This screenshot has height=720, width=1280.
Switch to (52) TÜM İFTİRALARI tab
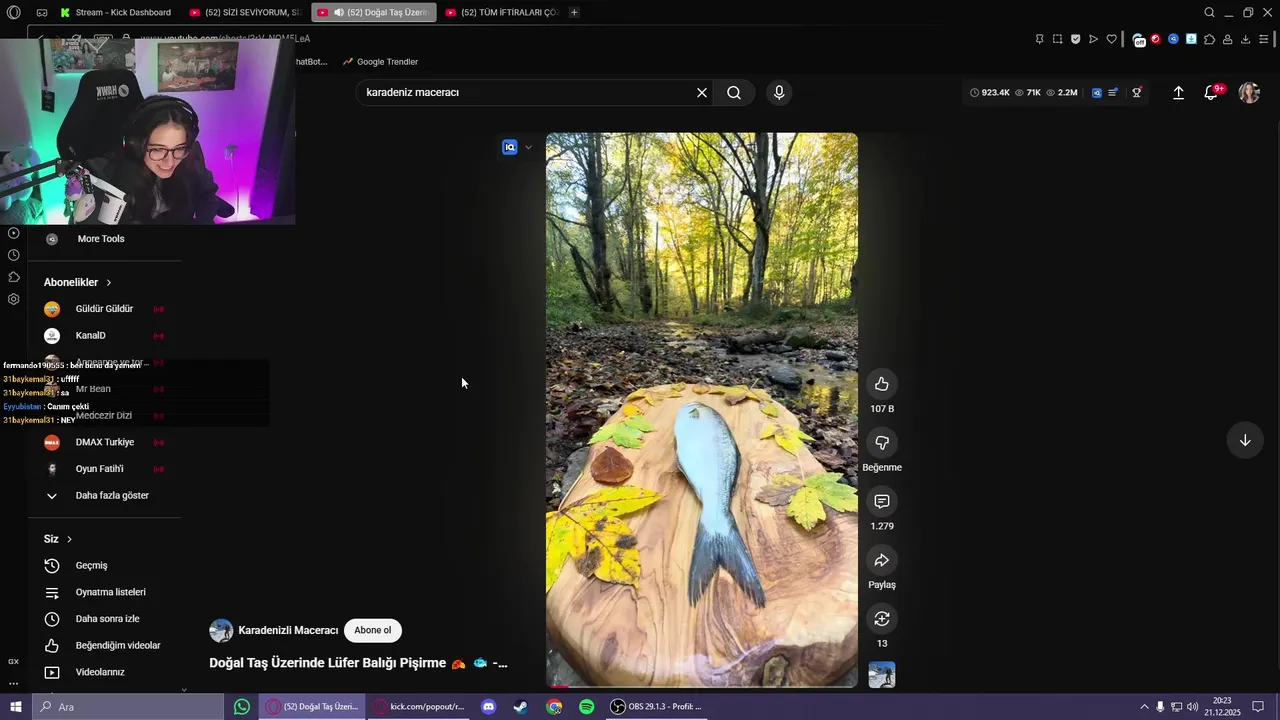pos(501,12)
